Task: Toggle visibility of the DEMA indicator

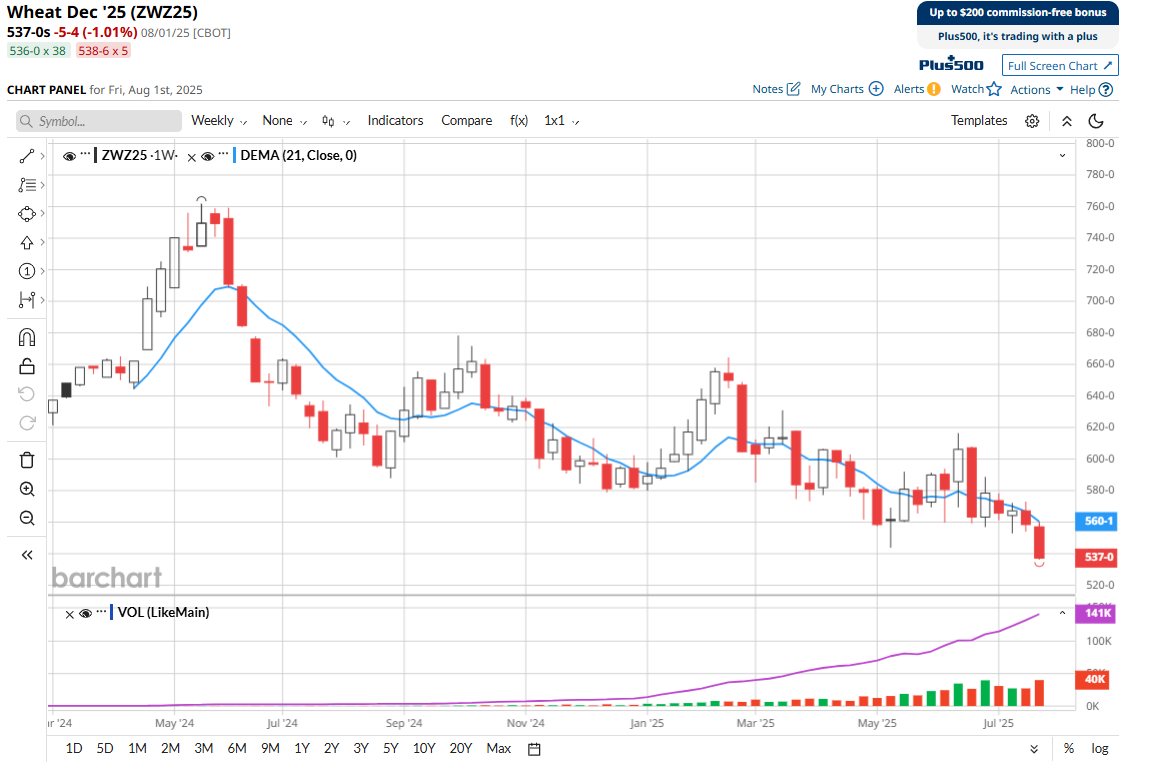Action: pyautogui.click(x=207, y=156)
